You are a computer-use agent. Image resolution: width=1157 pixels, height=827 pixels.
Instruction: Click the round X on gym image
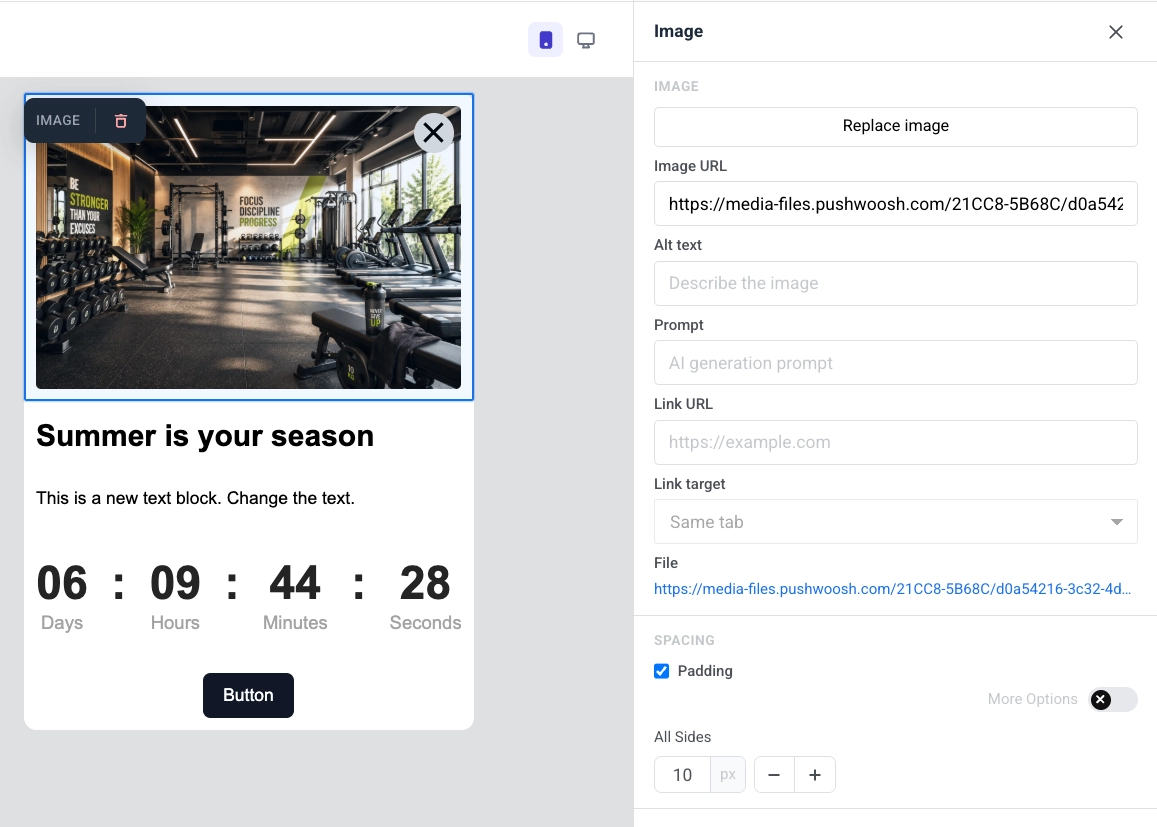tap(434, 133)
